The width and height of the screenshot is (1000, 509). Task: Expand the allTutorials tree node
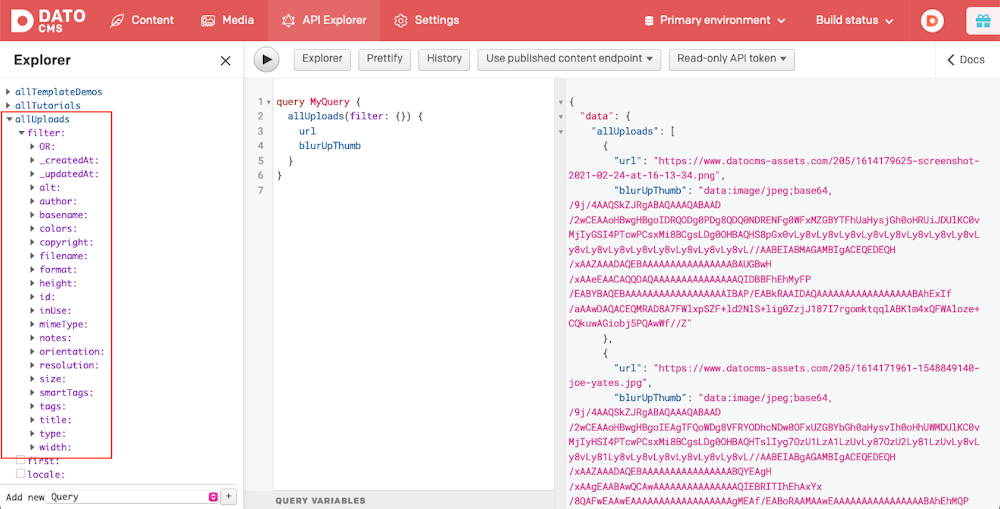(x=8, y=105)
